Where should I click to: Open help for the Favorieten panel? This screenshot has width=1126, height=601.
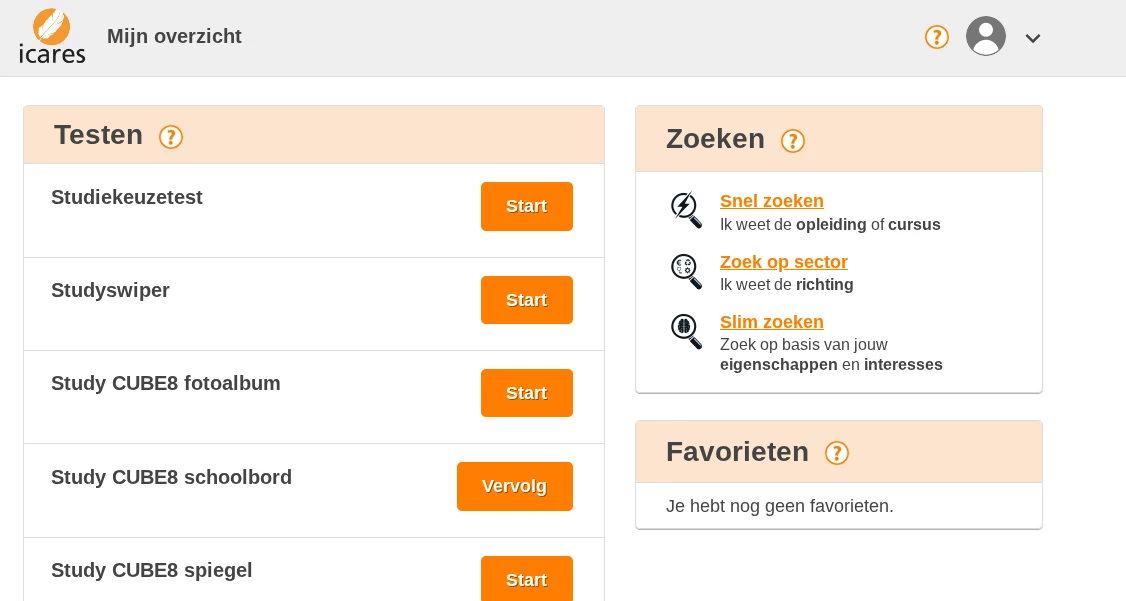(837, 453)
